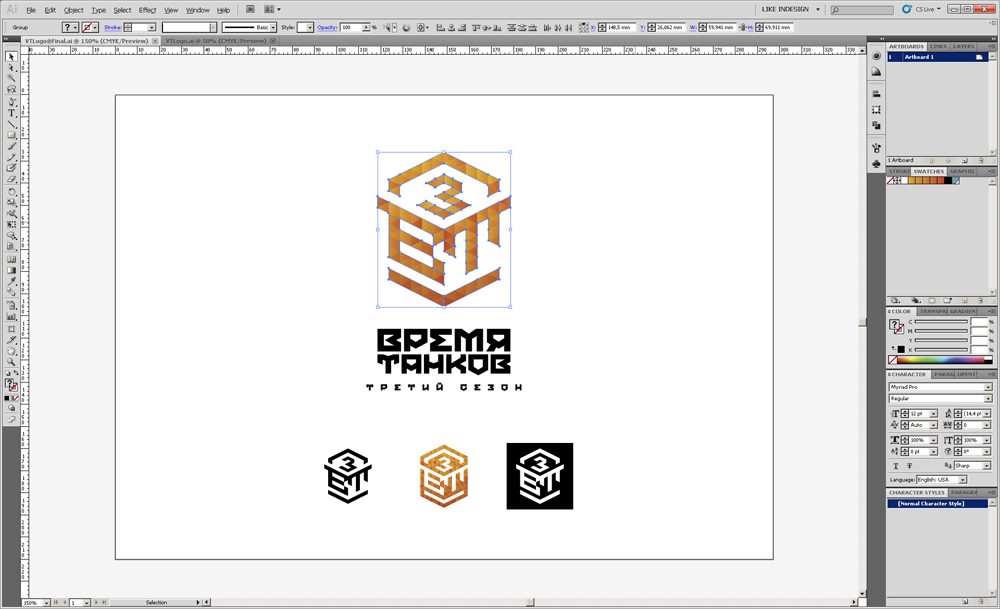
Task: Click the X: coordinate link
Action: point(593,27)
